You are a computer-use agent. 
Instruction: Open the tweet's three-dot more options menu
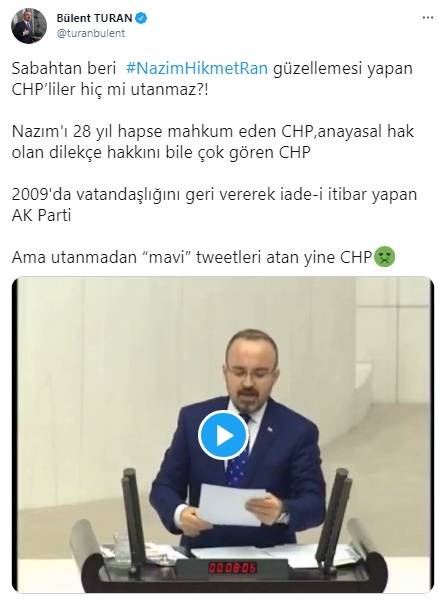[428, 18]
